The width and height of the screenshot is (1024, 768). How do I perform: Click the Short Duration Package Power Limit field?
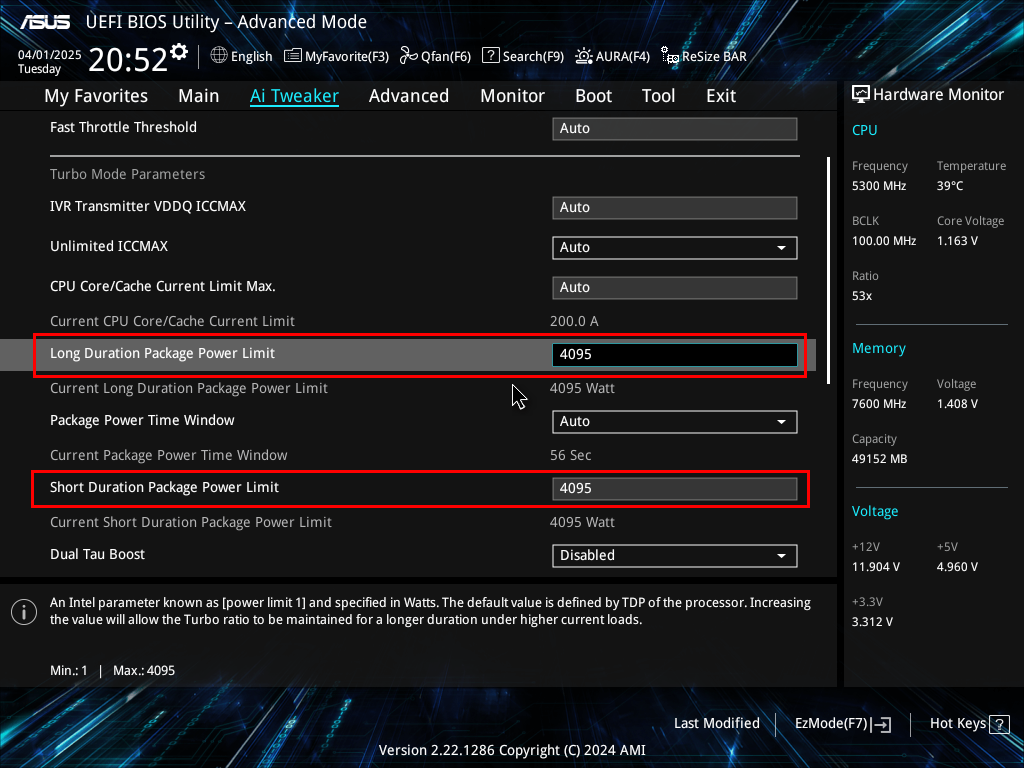(675, 488)
